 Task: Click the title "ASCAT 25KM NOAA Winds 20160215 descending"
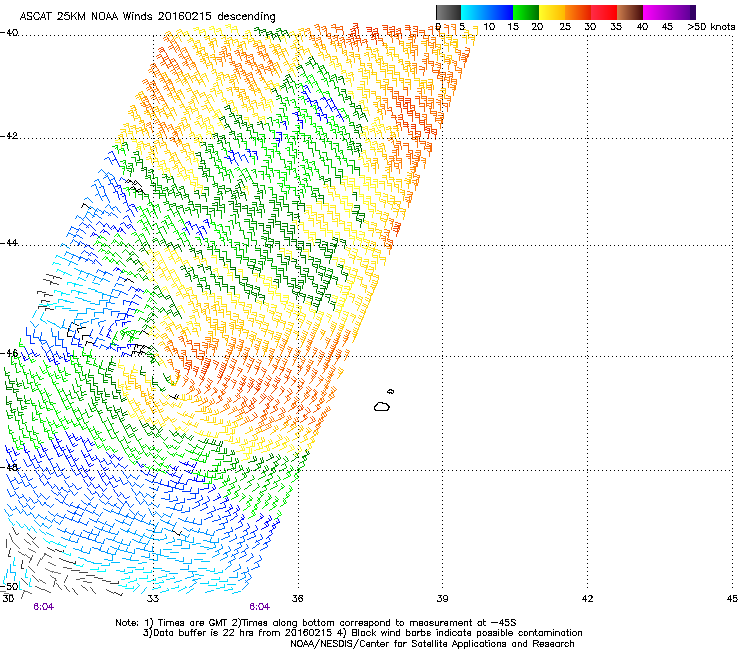pos(148,16)
